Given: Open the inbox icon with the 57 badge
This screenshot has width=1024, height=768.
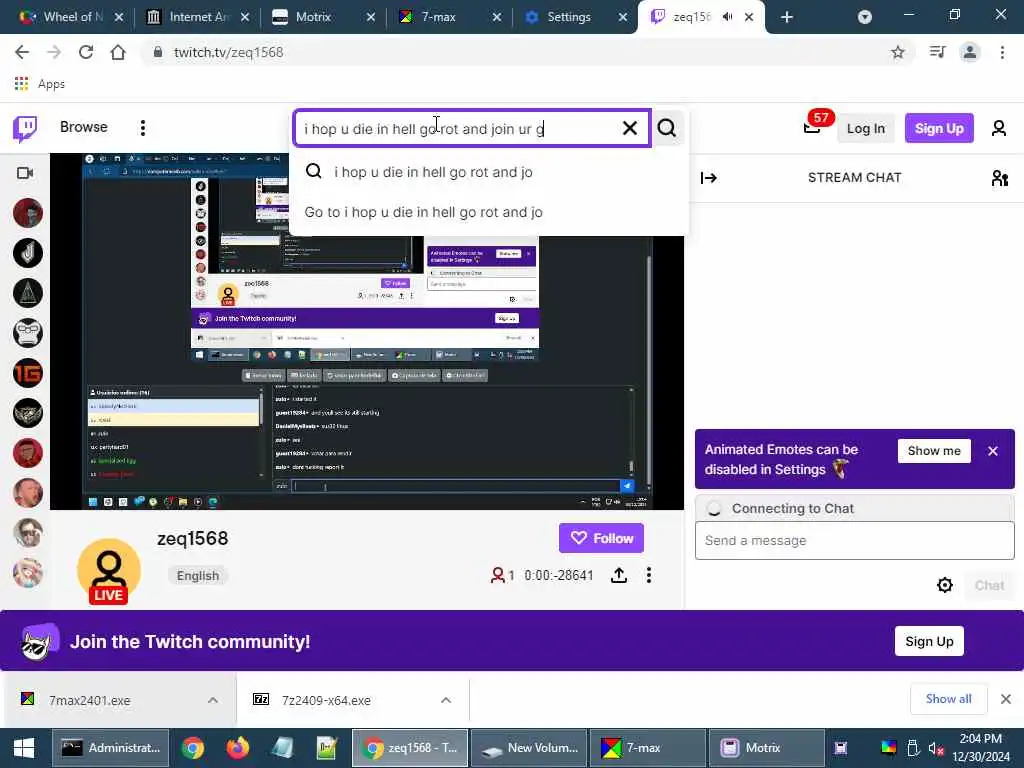Looking at the screenshot, I should point(812,127).
